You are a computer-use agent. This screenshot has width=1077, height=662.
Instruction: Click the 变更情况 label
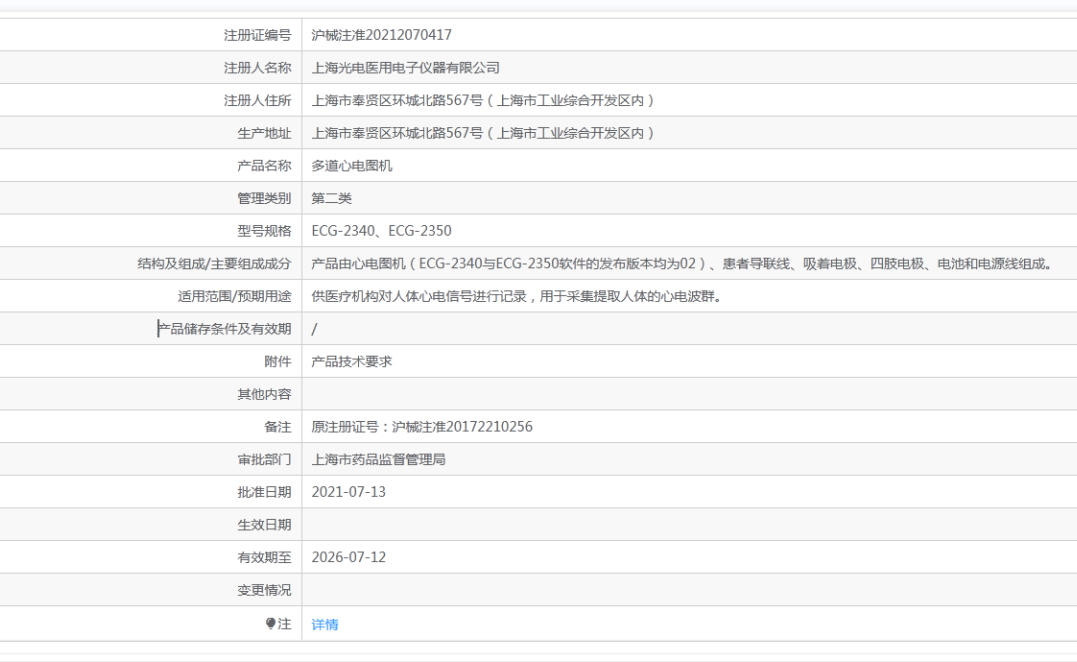coord(264,590)
